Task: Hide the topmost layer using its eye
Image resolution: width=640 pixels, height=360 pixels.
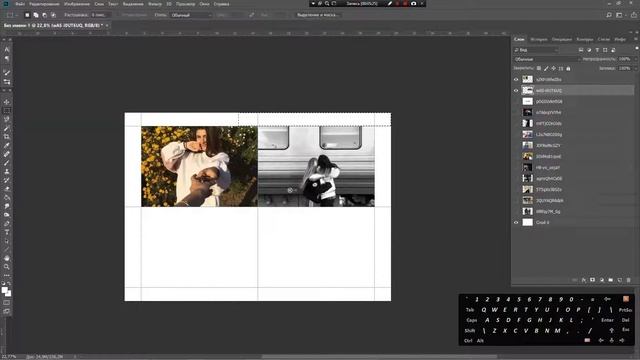Action: 516,80
